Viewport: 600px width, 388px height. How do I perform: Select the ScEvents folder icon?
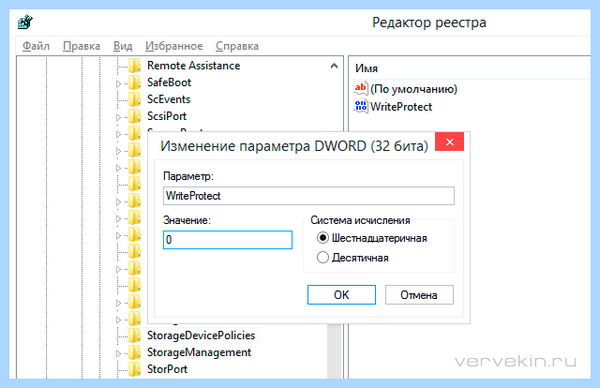[135, 99]
